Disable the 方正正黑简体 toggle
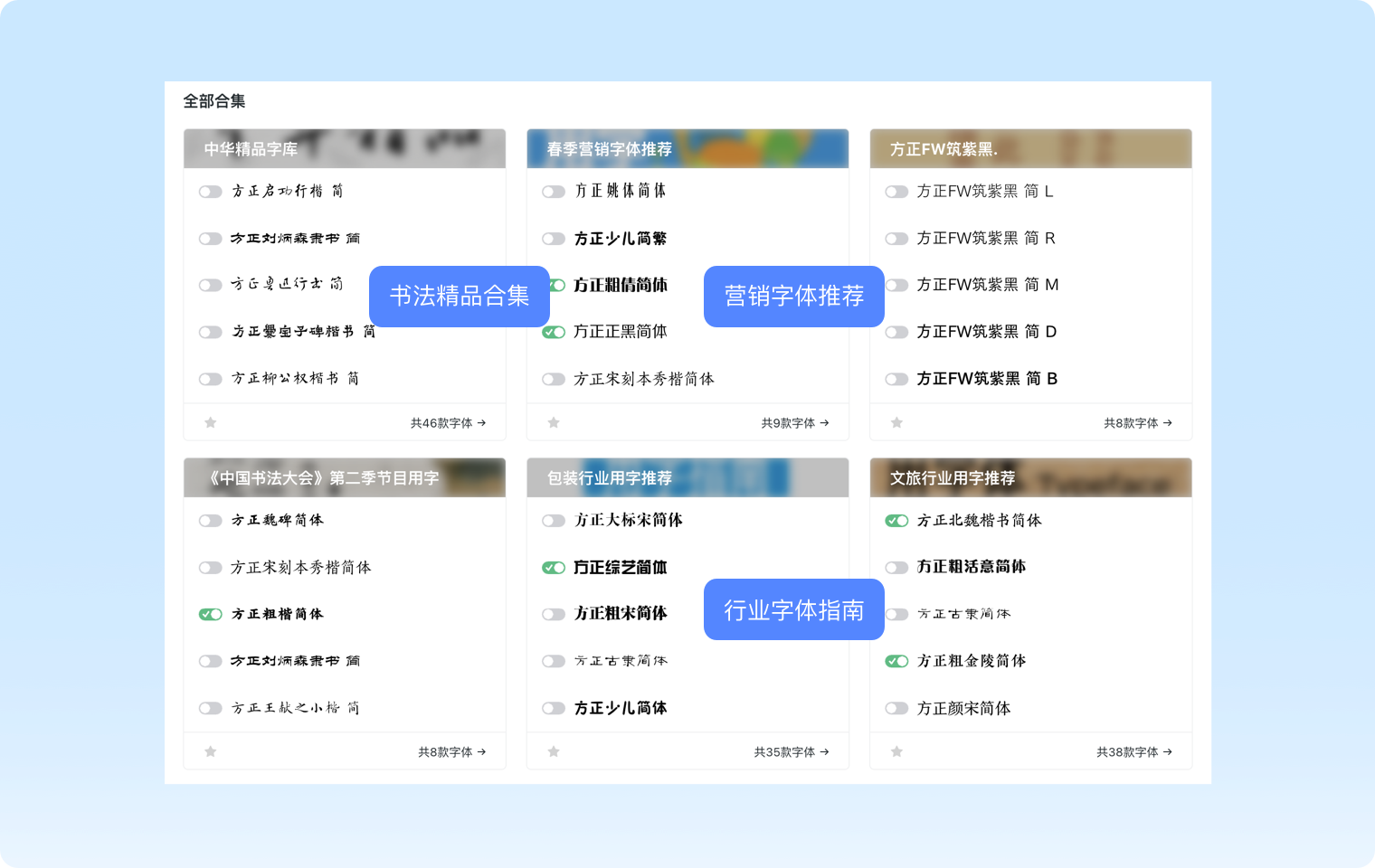Image resolution: width=1375 pixels, height=868 pixels. (x=554, y=332)
